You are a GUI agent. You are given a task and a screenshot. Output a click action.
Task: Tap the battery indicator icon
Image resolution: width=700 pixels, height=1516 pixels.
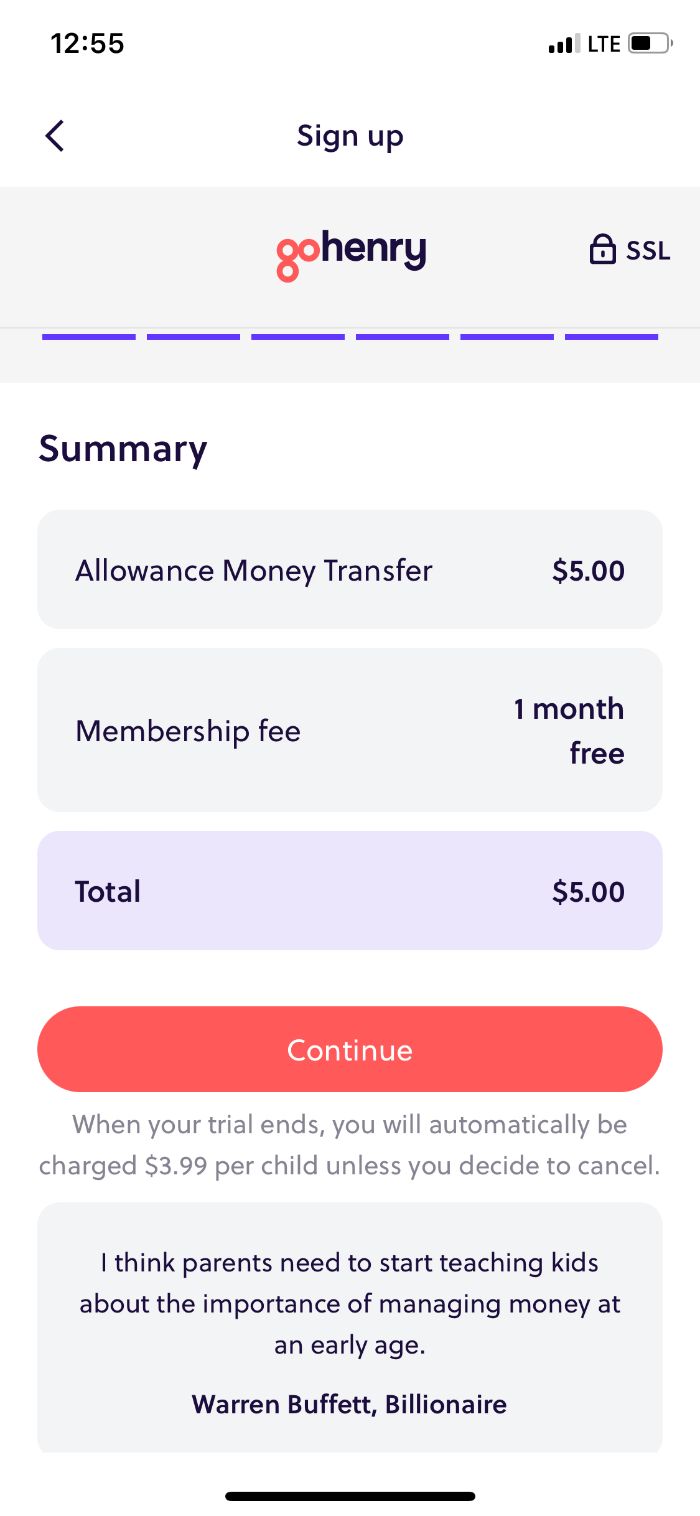(x=648, y=43)
